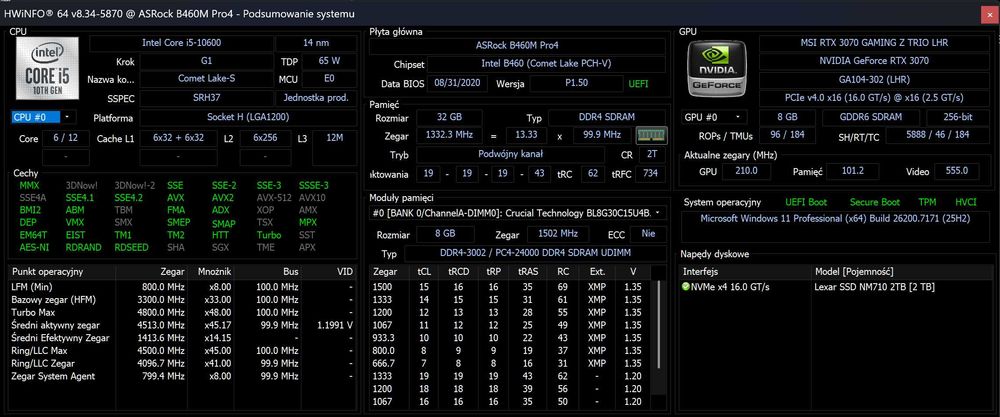1000x417 pixels.
Task: Click the 'MSI RTX 3070 GAMING Z TRIO LHR' field
Action: (874, 43)
